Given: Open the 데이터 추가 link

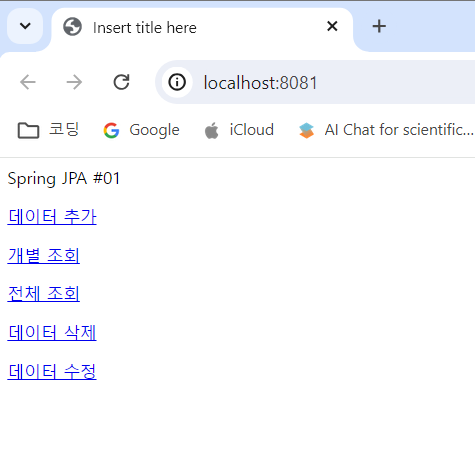Looking at the screenshot, I should [52, 217].
